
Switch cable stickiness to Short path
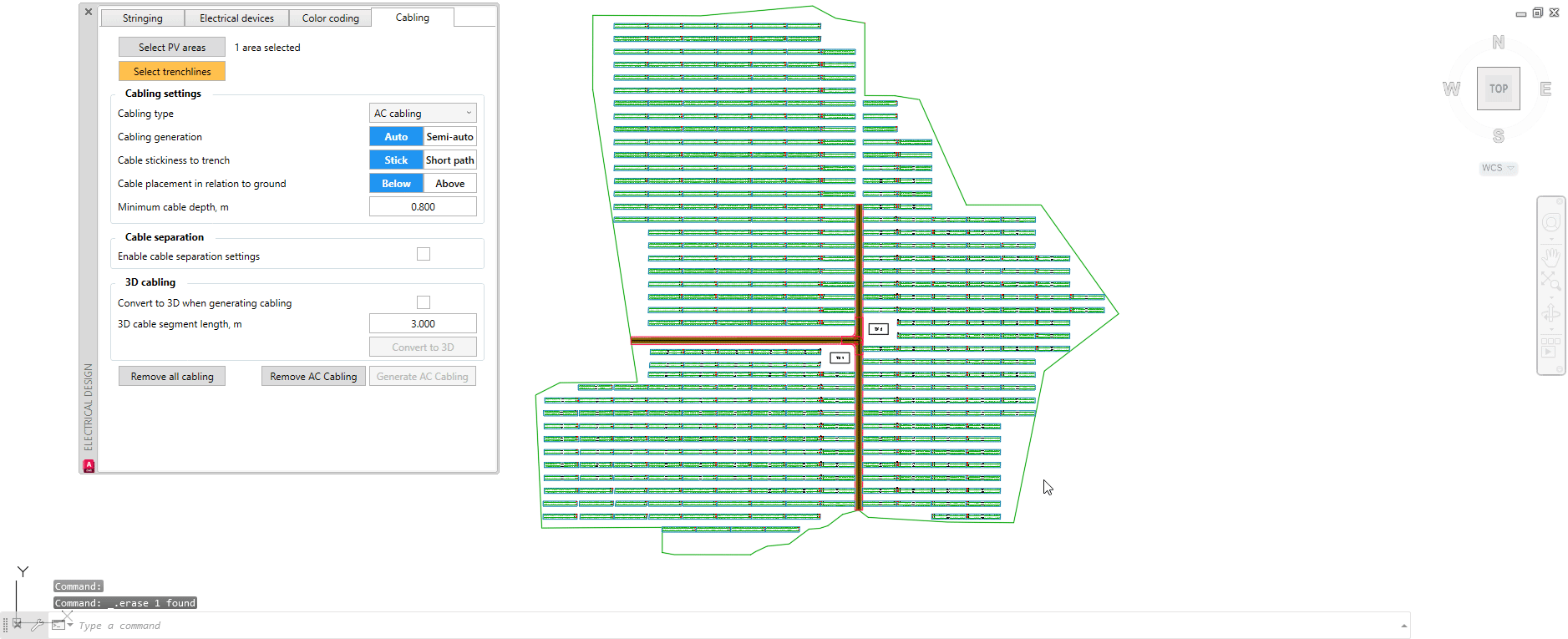point(449,160)
